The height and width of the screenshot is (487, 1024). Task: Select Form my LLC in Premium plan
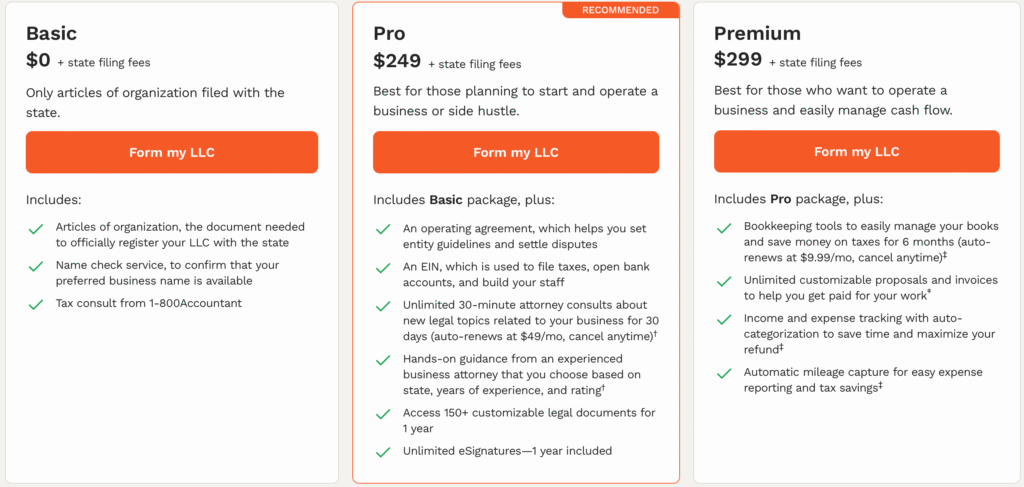856,151
